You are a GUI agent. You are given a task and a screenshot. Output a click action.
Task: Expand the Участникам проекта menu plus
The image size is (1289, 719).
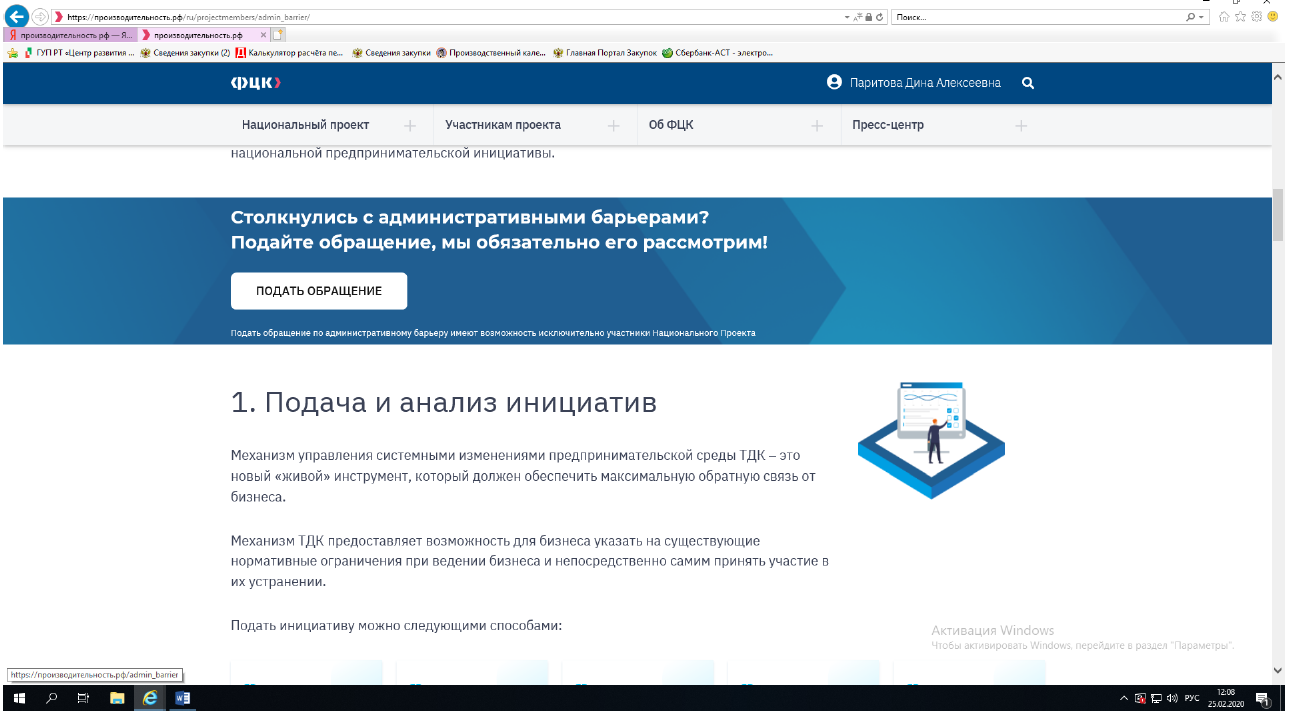click(x=614, y=126)
